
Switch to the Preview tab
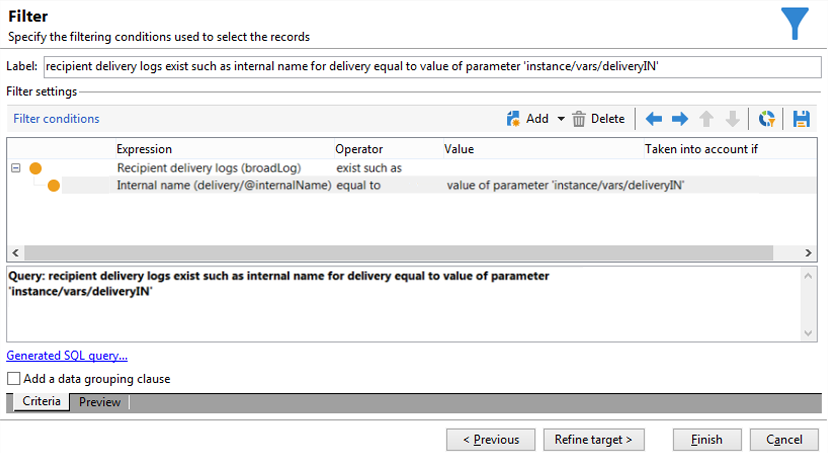(x=100, y=402)
